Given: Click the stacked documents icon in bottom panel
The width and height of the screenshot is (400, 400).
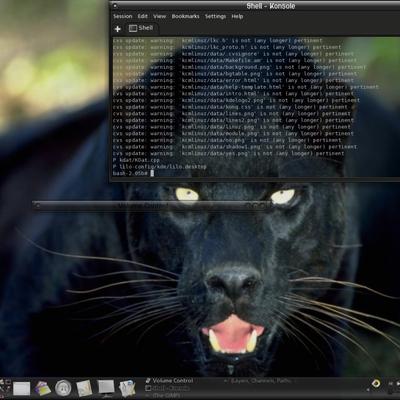Looking at the screenshot, I should (127, 388).
